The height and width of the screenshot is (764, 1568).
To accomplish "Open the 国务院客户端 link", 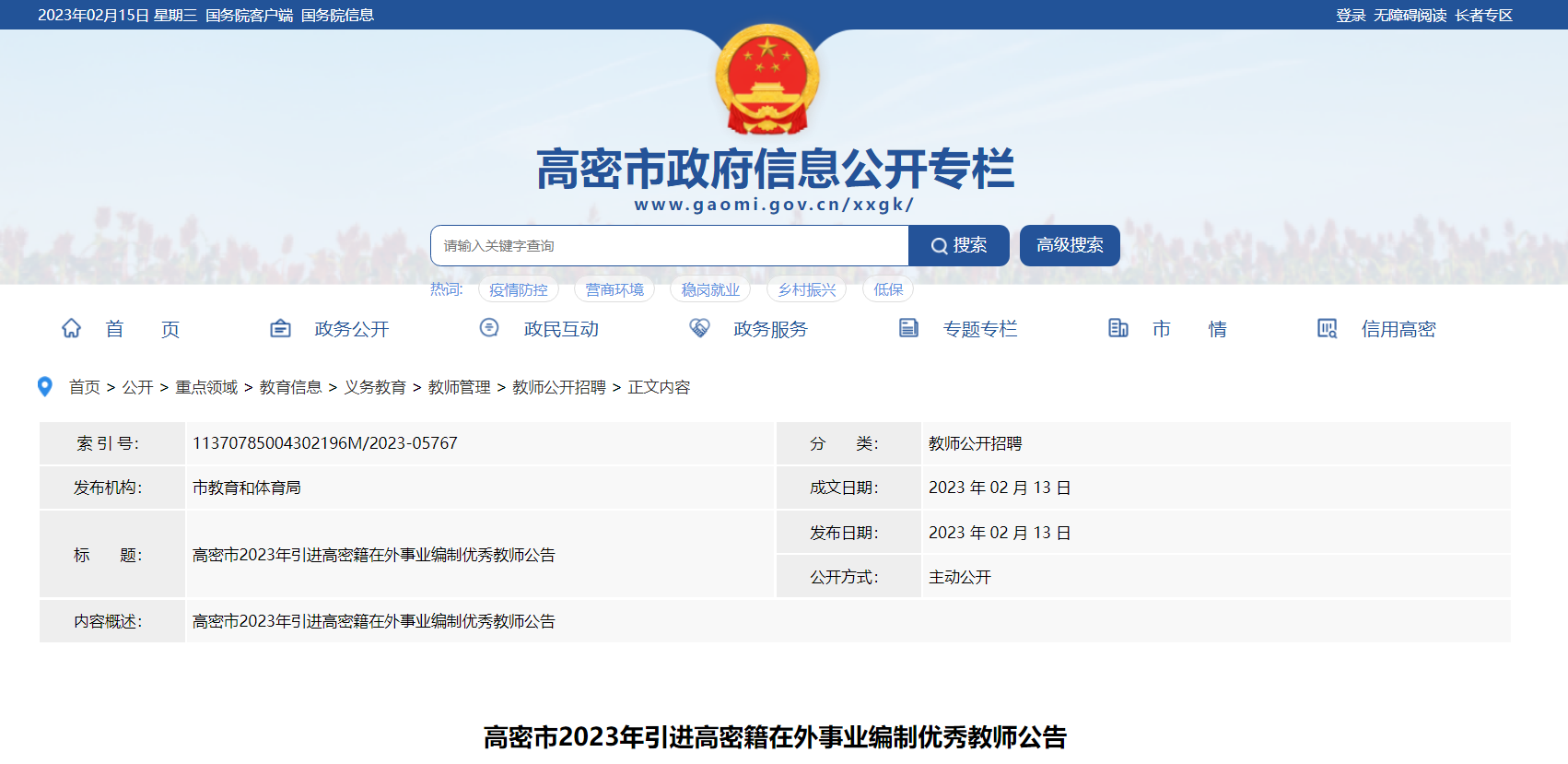I will coord(250,16).
